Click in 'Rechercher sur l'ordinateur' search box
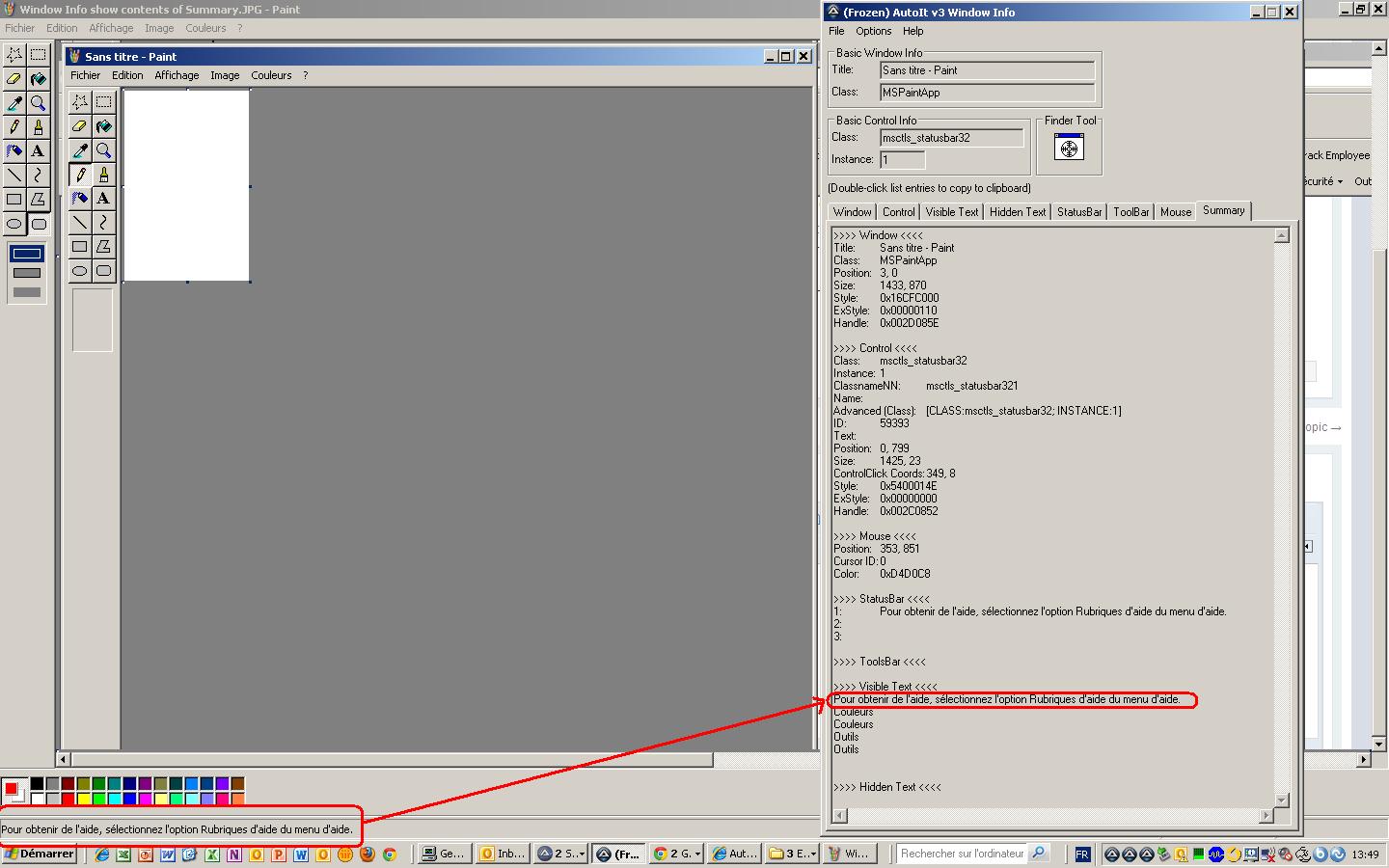The height and width of the screenshot is (868, 1389). [x=962, y=854]
